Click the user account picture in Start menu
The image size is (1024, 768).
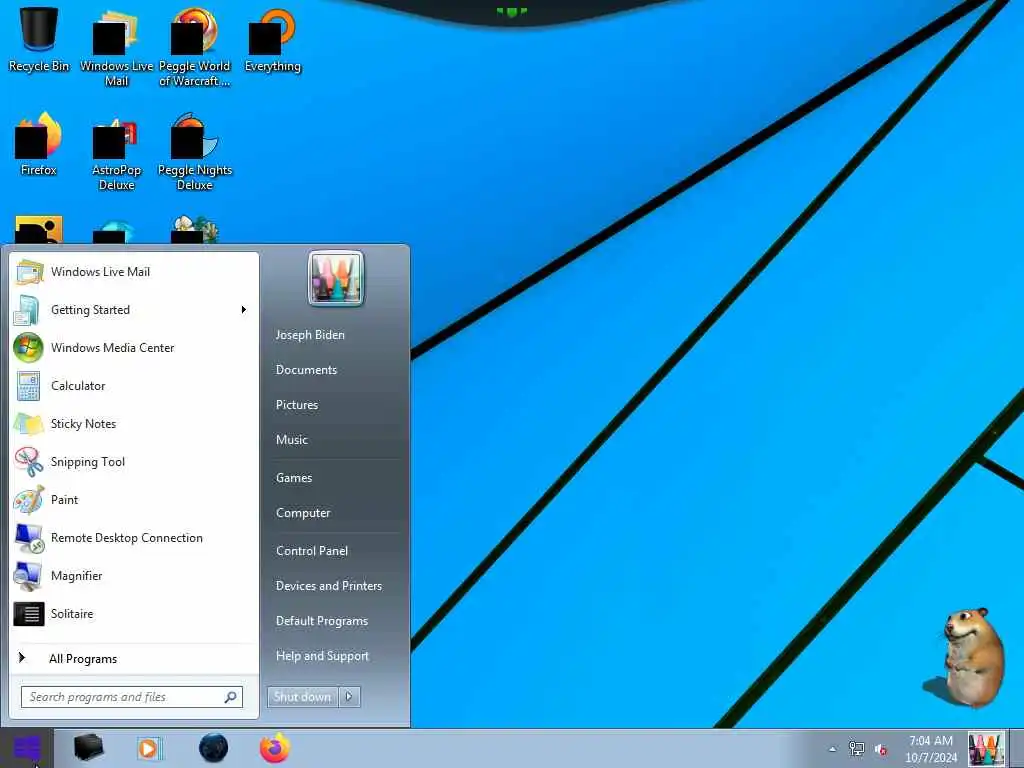336,278
